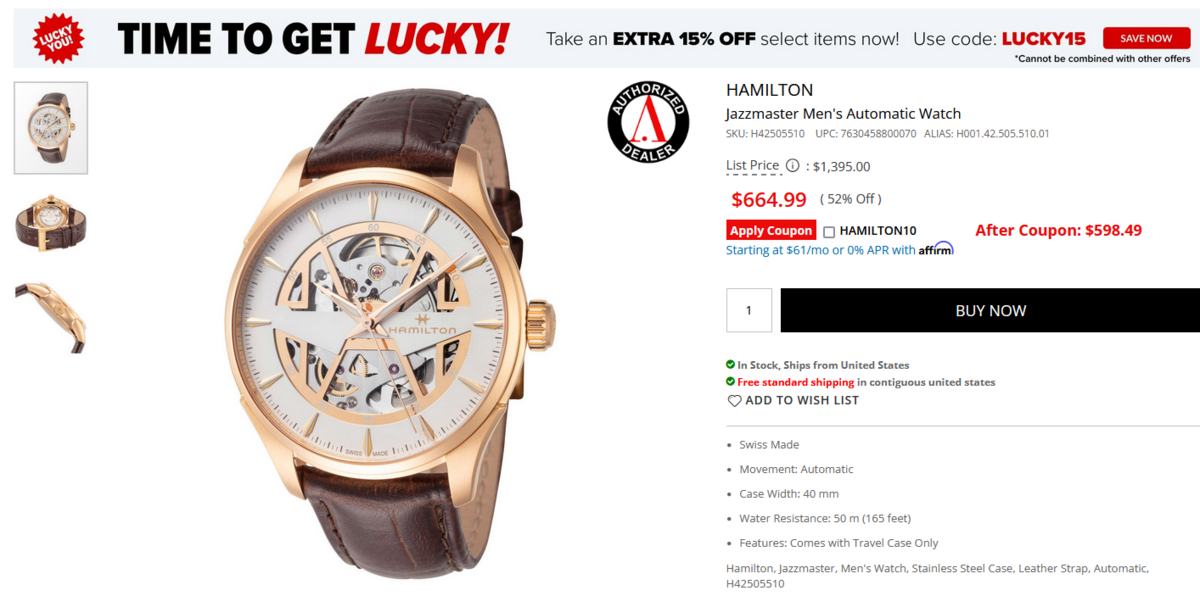
Task: Click the Add to Wish List link
Action: coord(802,401)
